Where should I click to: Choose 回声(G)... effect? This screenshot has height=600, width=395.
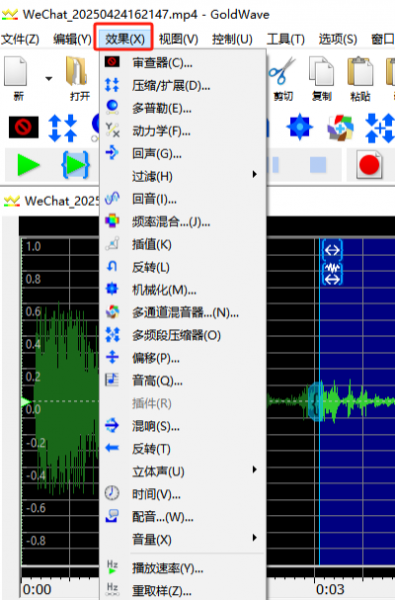click(x=183, y=153)
